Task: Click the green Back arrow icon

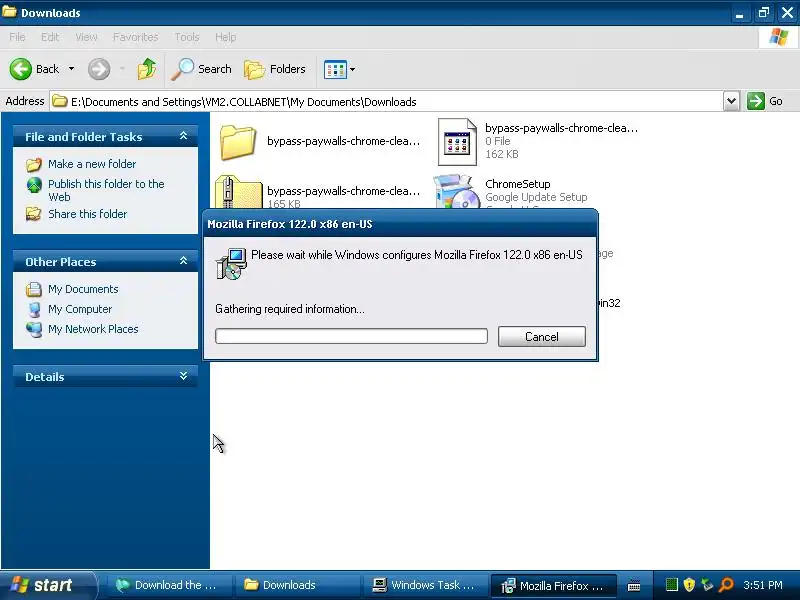Action: pyautogui.click(x=20, y=69)
